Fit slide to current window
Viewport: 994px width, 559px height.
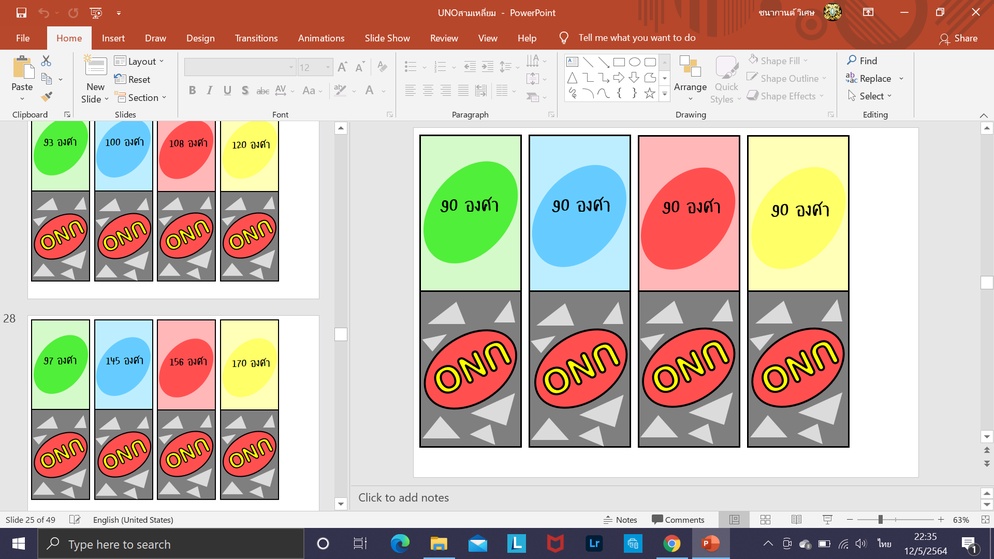[x=985, y=520]
